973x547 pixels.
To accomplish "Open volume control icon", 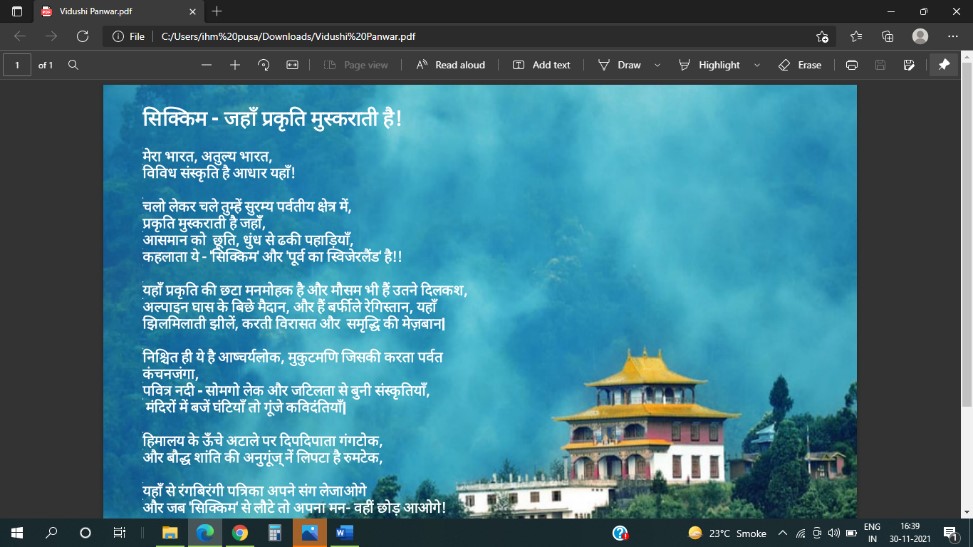I will point(834,533).
